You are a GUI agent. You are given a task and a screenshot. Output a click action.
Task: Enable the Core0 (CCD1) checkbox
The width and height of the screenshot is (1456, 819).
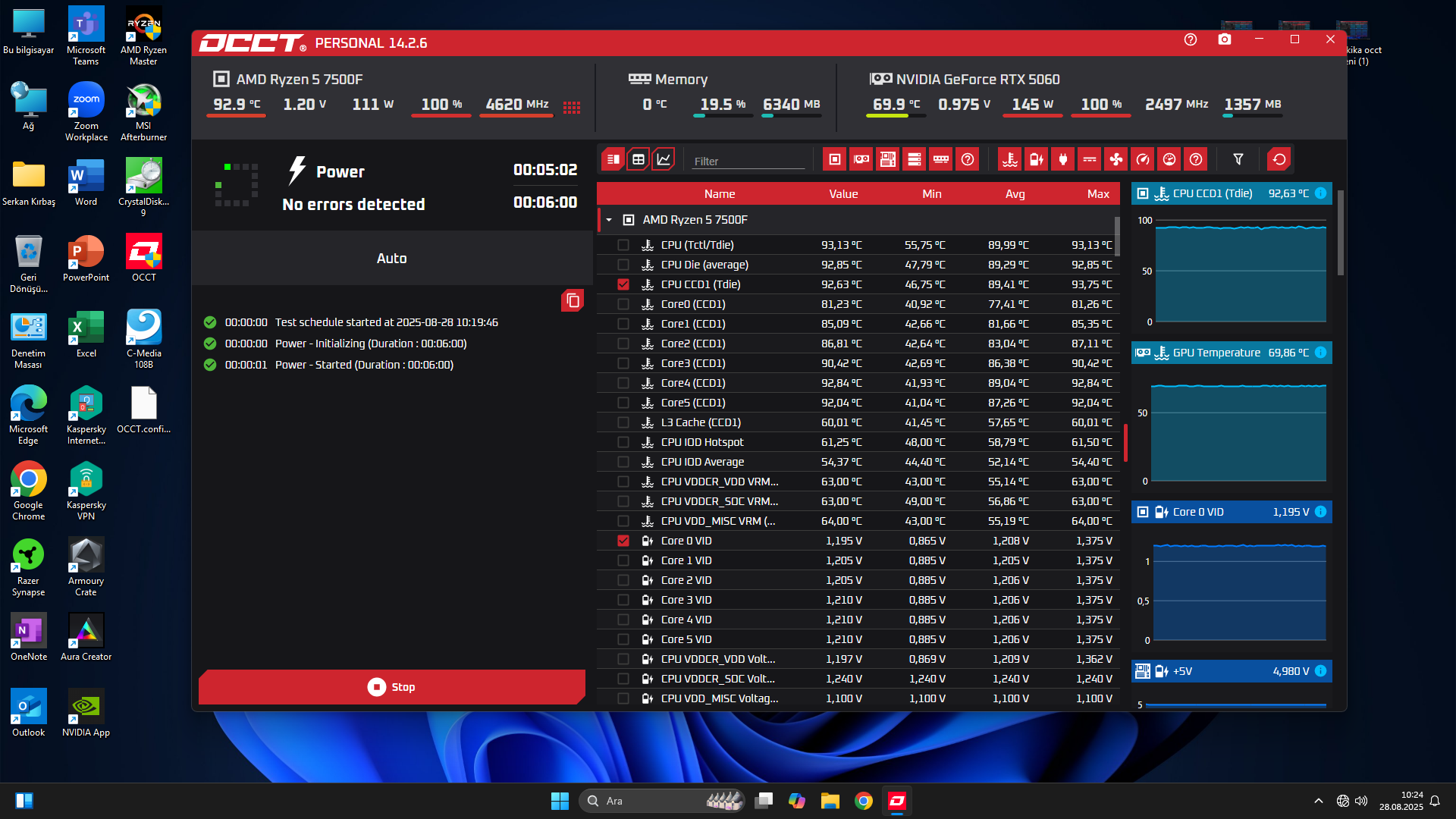pyautogui.click(x=623, y=304)
